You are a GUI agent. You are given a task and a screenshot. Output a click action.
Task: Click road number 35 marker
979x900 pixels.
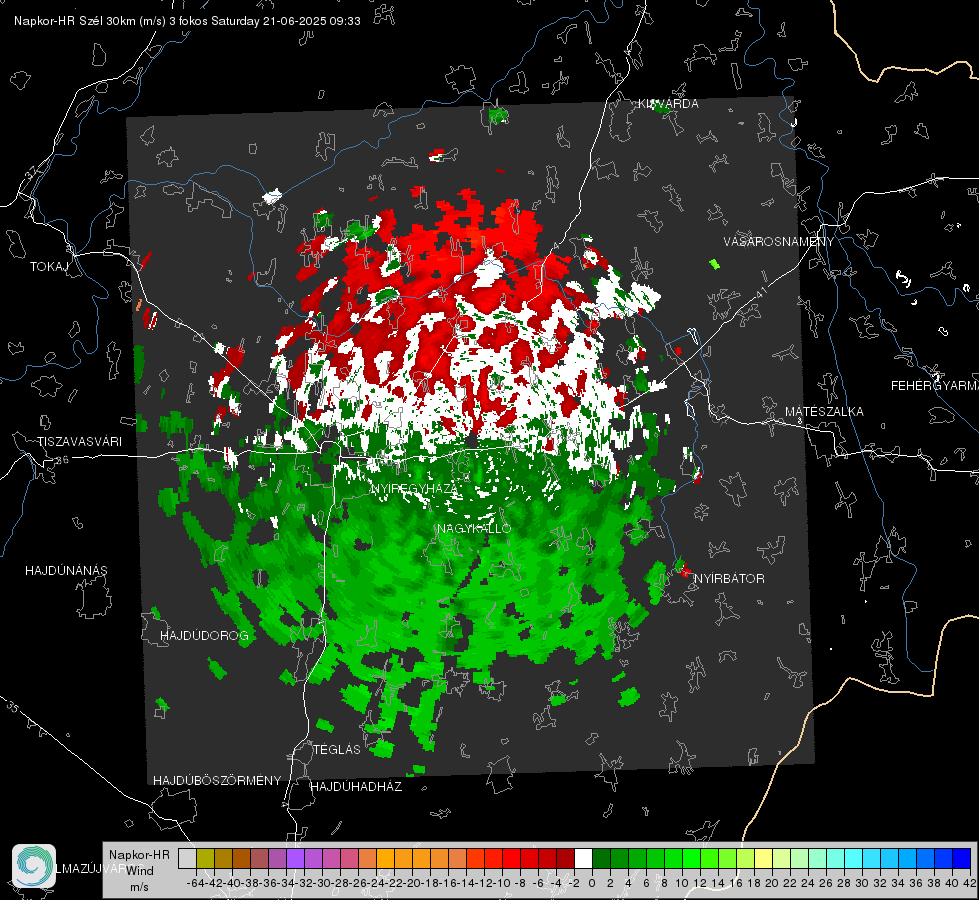pos(12,706)
